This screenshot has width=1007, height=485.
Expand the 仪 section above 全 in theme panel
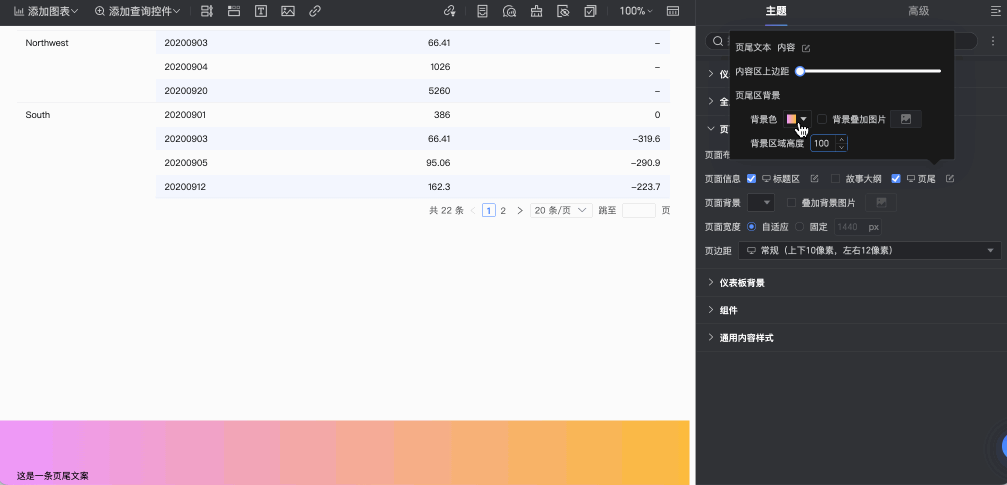(x=711, y=74)
